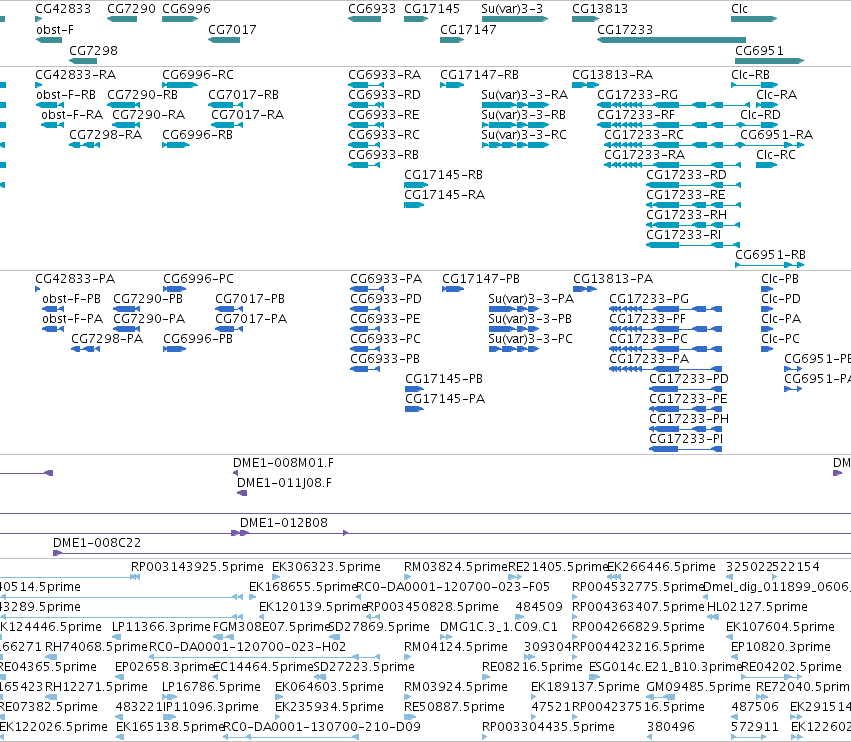Select protein CG6933-PE

pyautogui.click(x=385, y=319)
